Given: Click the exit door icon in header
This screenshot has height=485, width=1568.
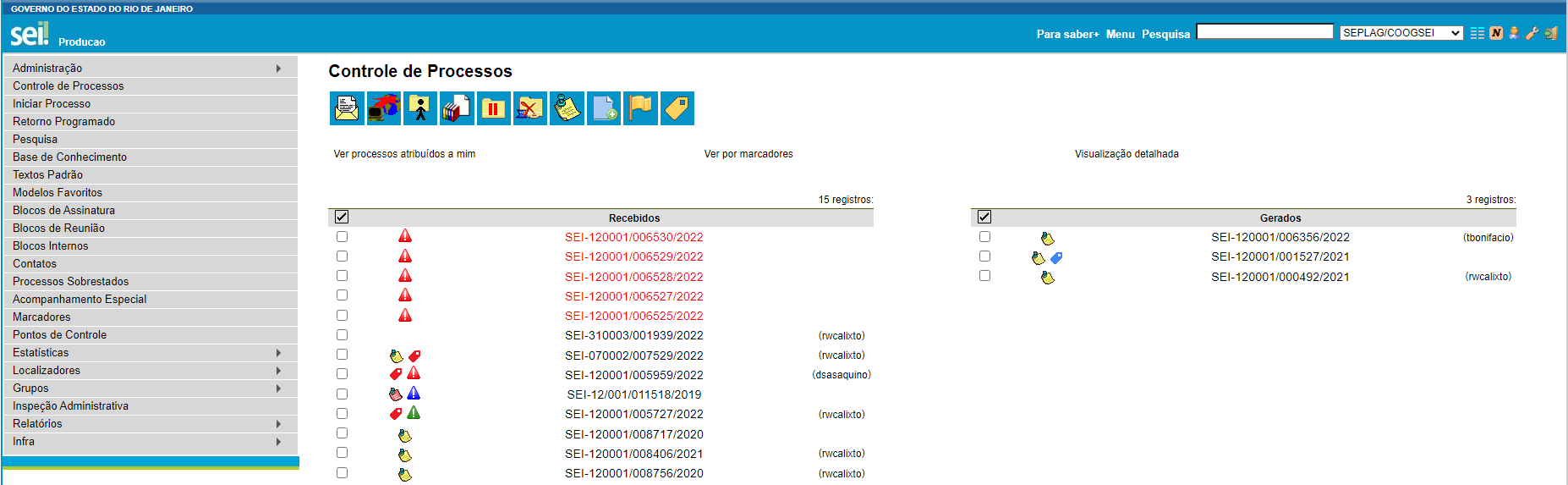Looking at the screenshot, I should (x=1550, y=33).
